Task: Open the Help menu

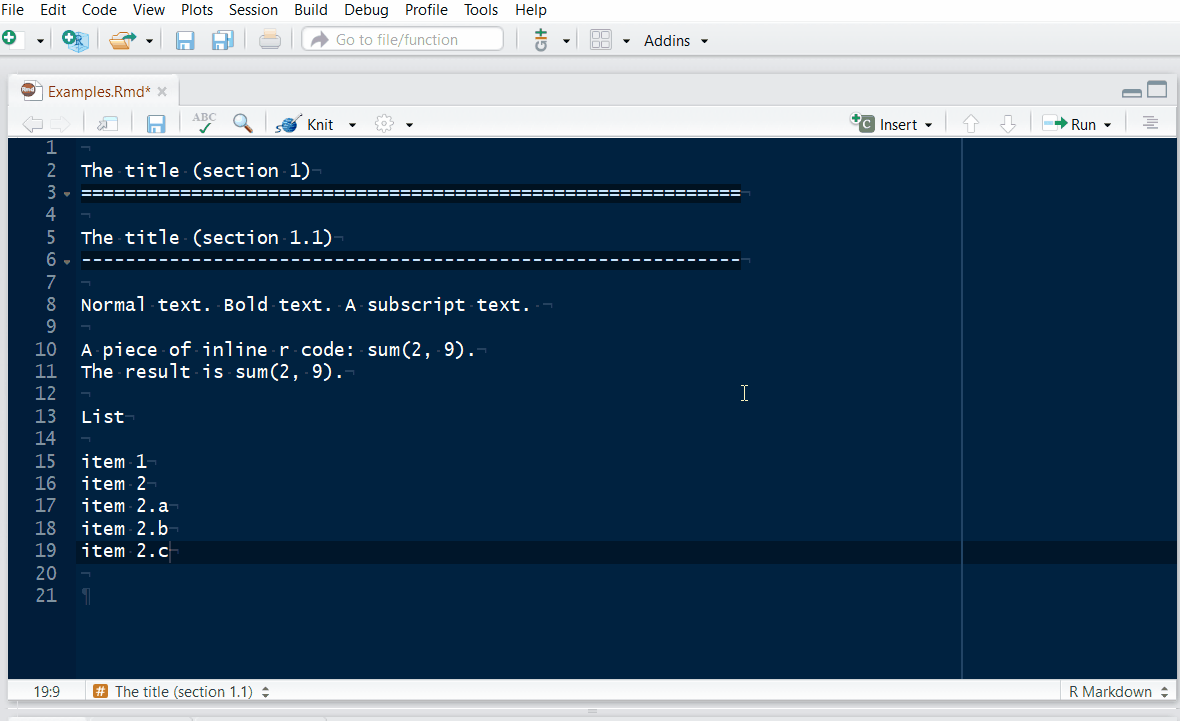Action: pyautogui.click(x=531, y=10)
